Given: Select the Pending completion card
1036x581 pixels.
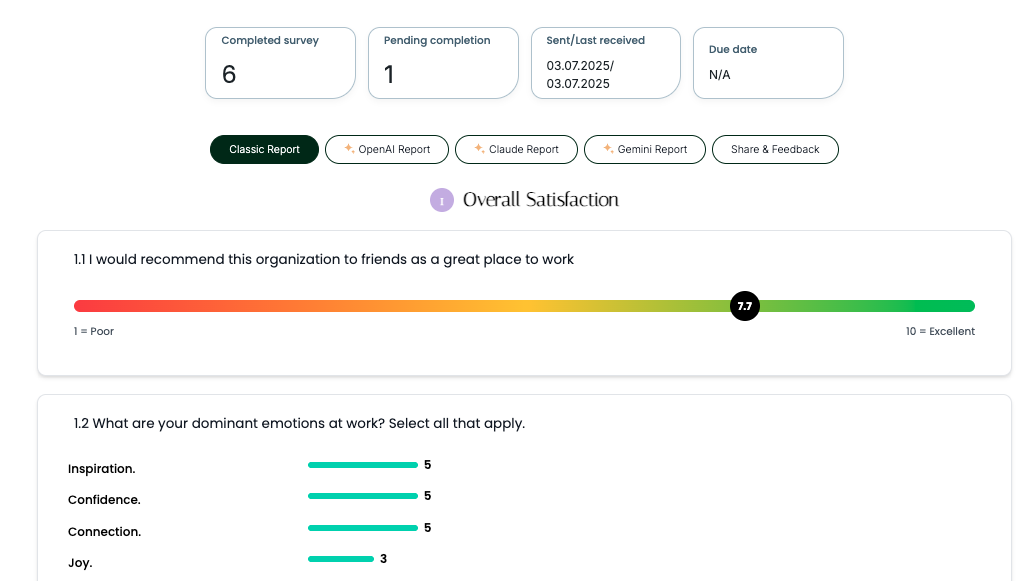Looking at the screenshot, I should (x=443, y=63).
